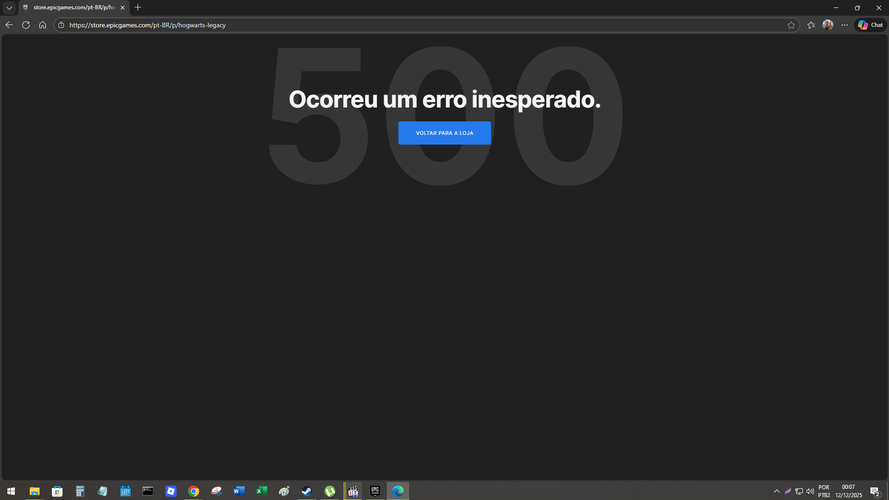Open Steam from the taskbar
The width and height of the screenshot is (889, 500).
coord(307,491)
